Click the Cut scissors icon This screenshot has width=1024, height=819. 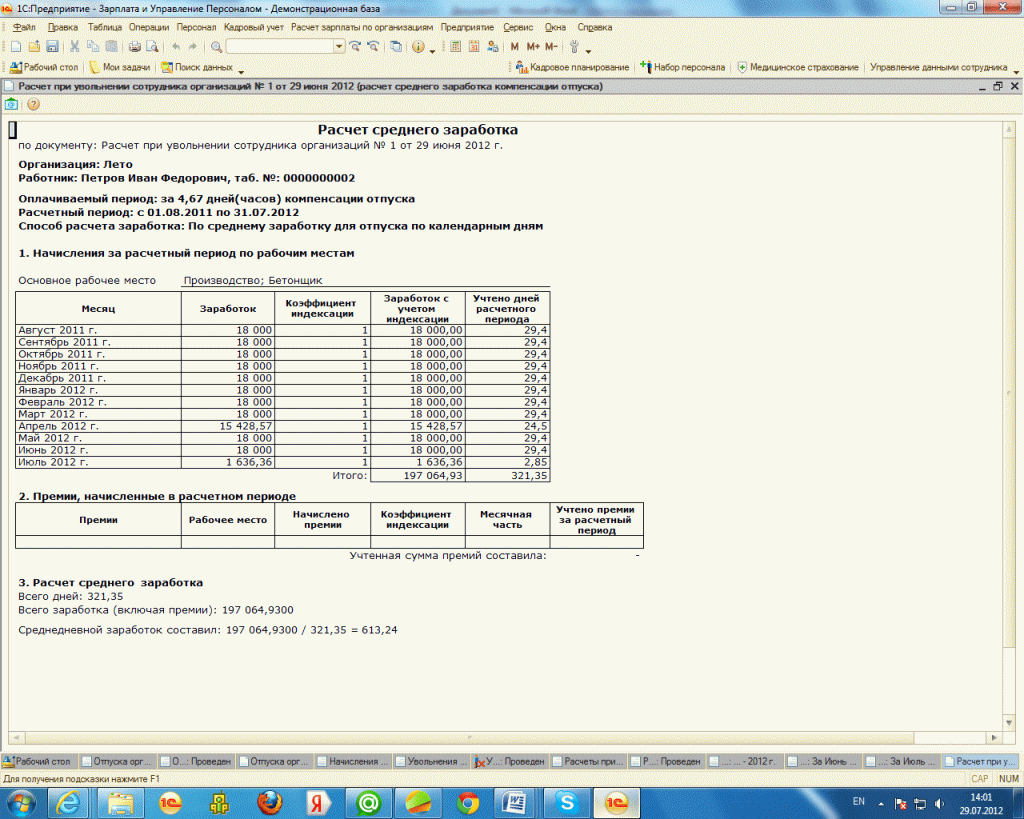pyautogui.click(x=75, y=47)
